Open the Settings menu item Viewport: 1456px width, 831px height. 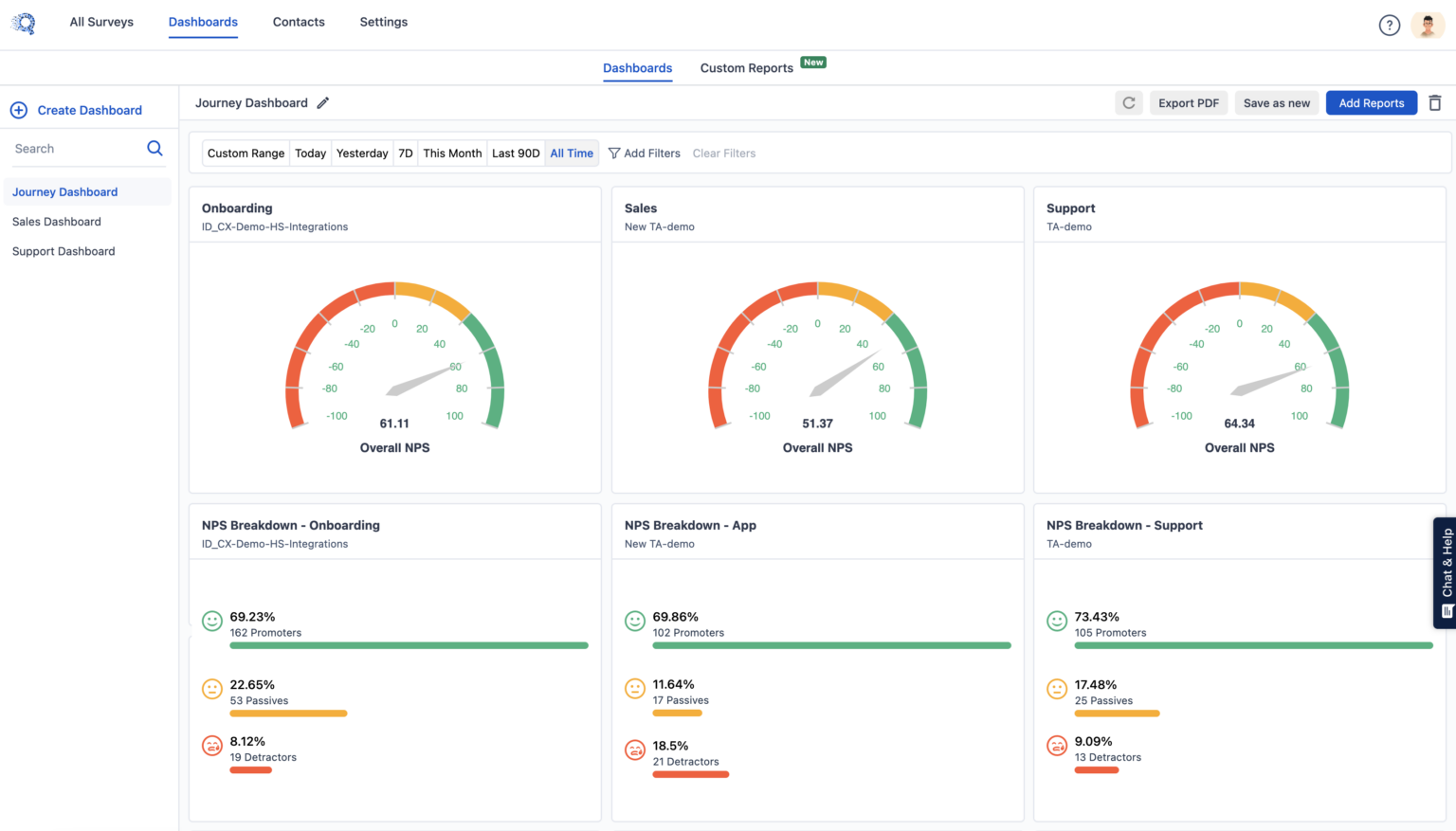(383, 21)
